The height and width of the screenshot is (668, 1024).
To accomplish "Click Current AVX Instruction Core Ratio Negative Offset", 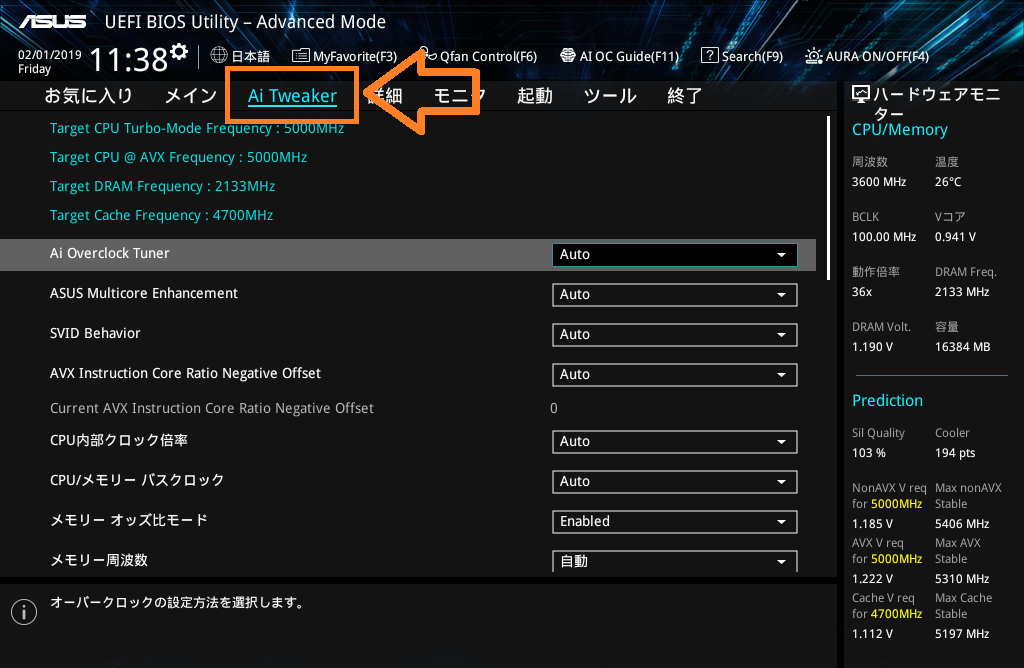I will tap(212, 408).
